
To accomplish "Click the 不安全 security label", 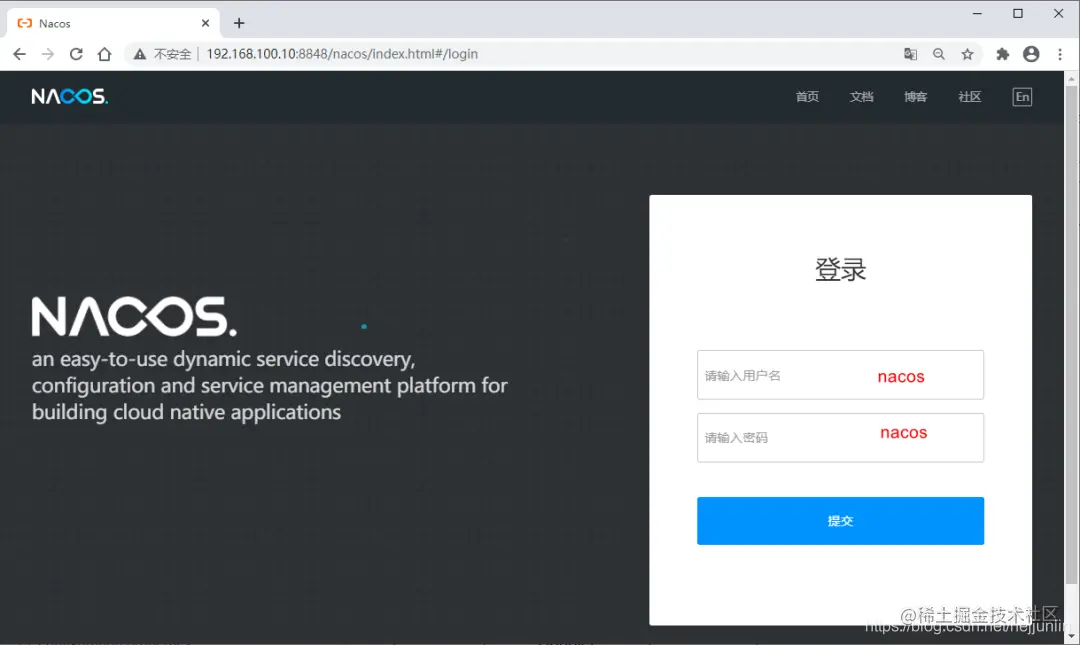I will 172,54.
